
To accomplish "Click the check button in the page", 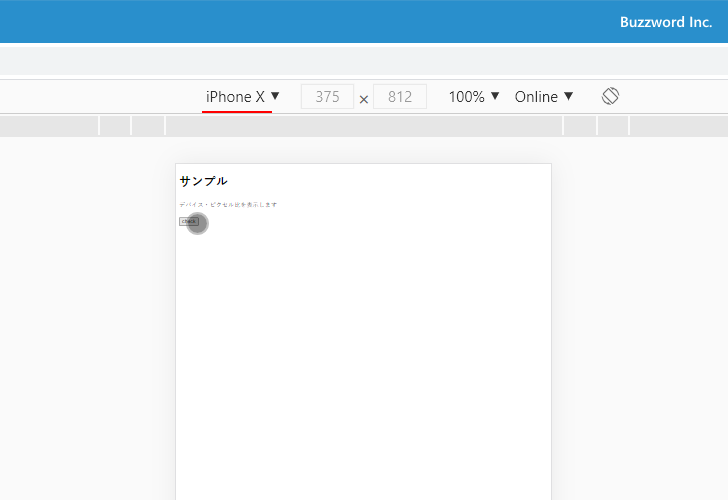I will tap(189, 221).
